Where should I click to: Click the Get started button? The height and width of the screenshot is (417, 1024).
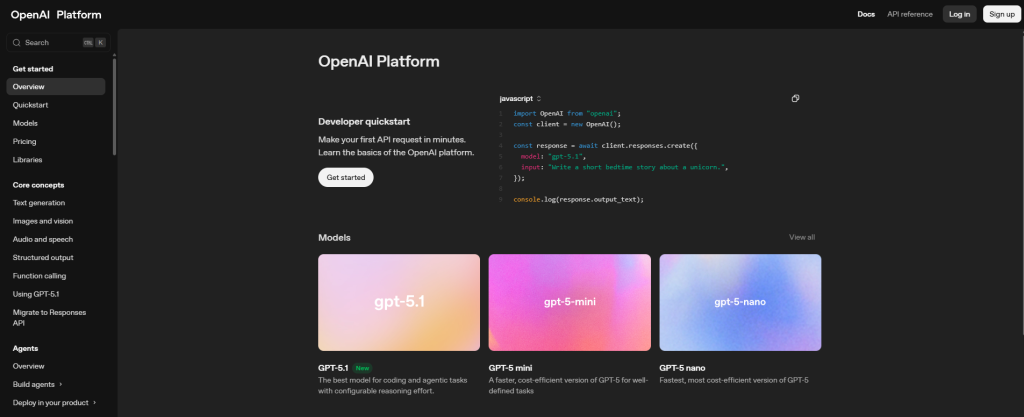[345, 178]
